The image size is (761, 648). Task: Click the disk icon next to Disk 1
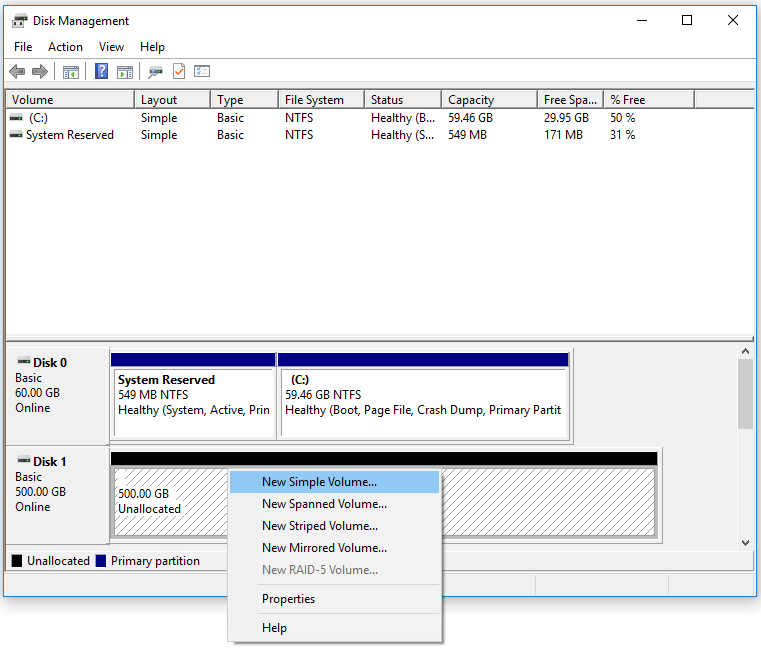[23, 460]
